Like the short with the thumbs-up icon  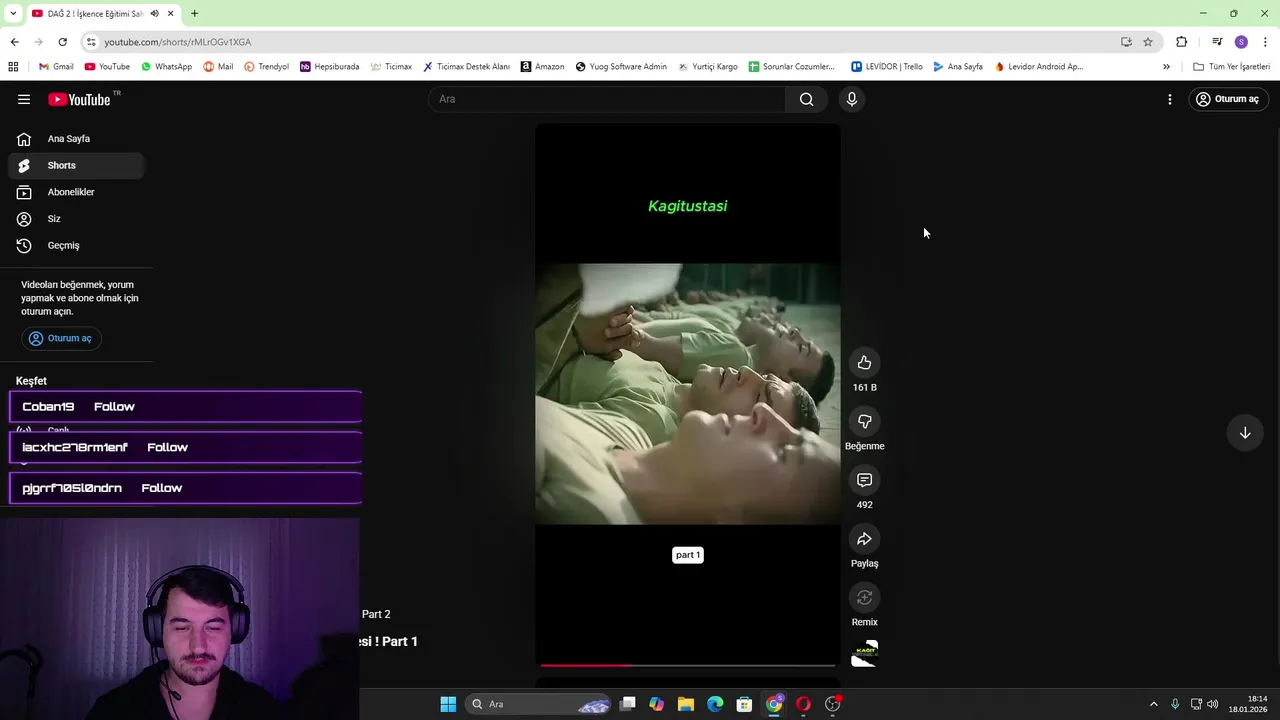[x=864, y=363]
